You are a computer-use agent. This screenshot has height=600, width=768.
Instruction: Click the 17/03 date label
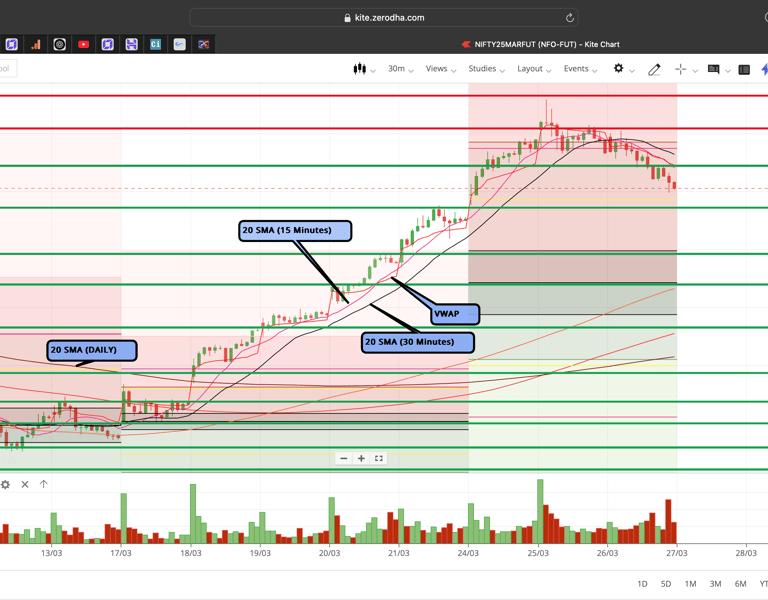(x=120, y=553)
